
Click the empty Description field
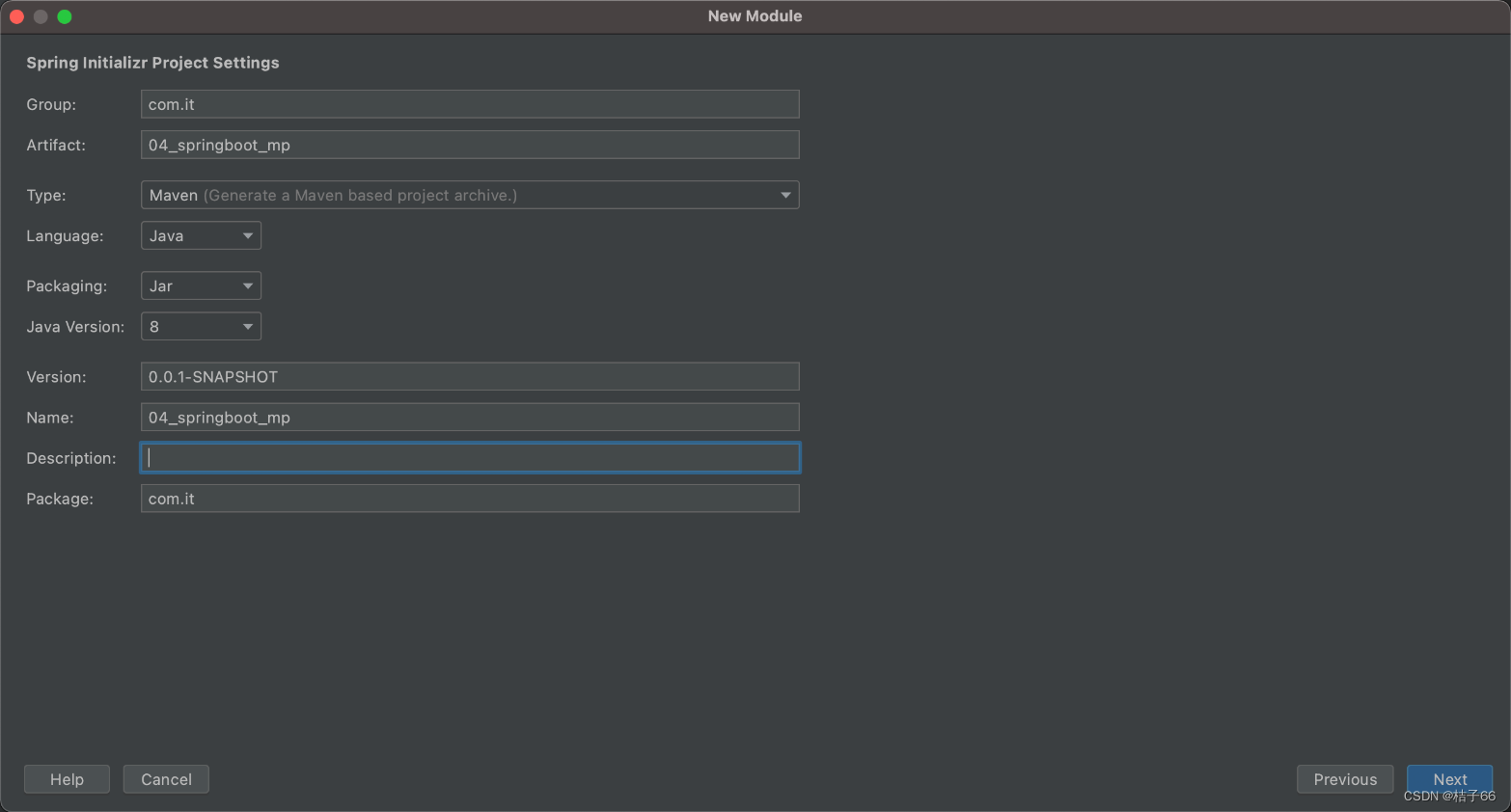[470, 457]
